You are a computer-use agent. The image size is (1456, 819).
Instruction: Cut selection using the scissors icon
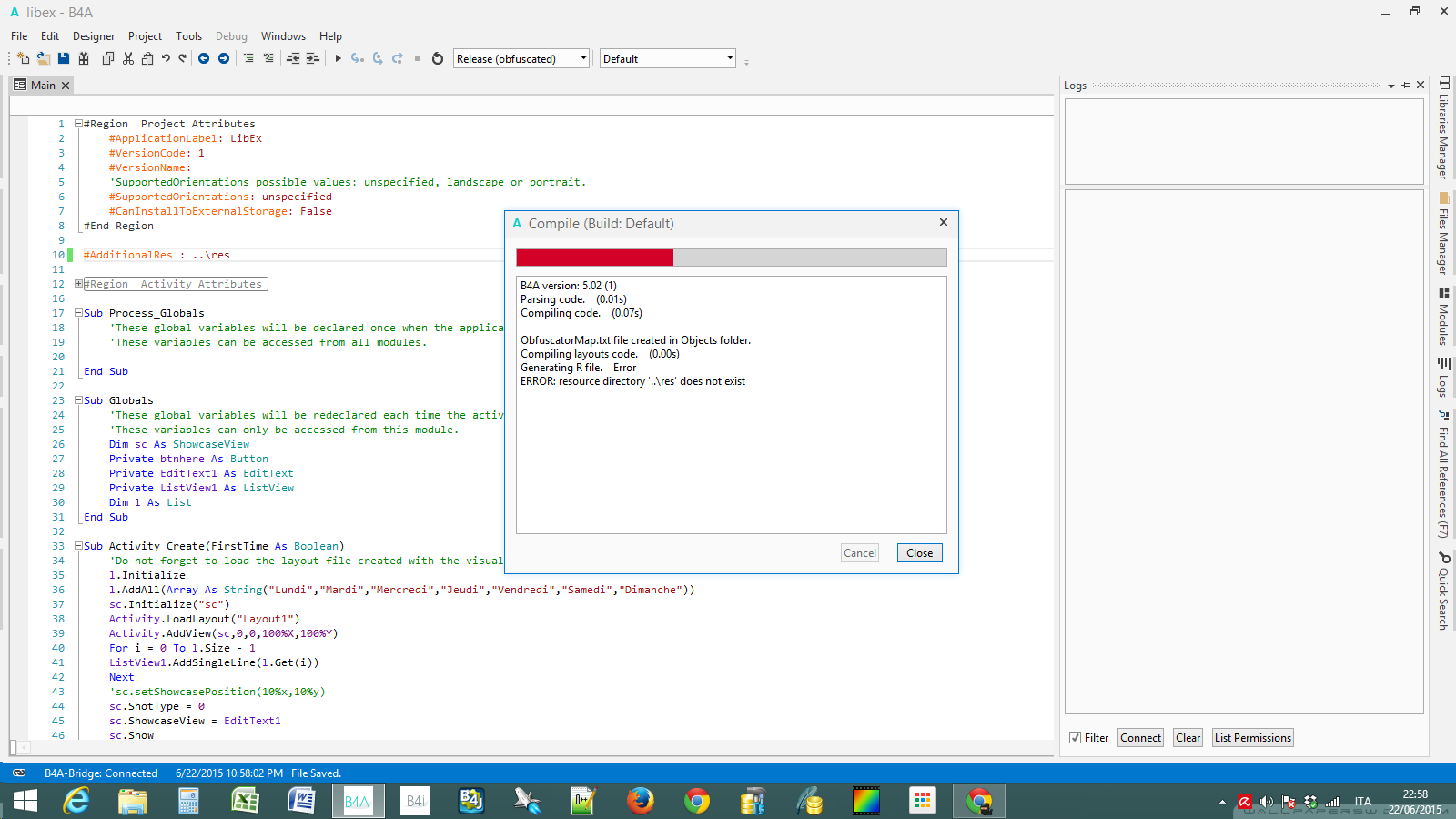(128, 58)
